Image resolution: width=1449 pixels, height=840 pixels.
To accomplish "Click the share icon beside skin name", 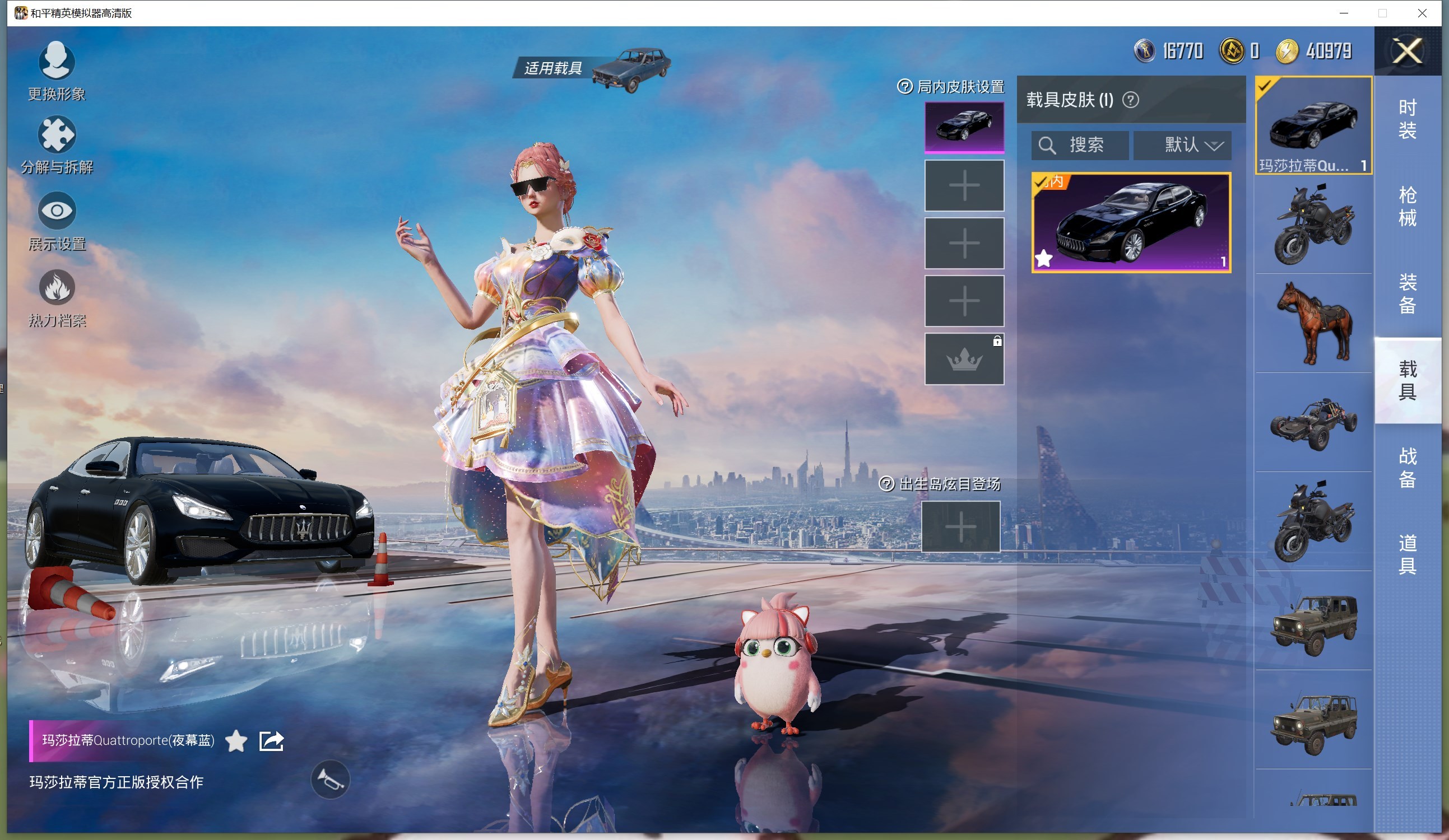I will (271, 741).
